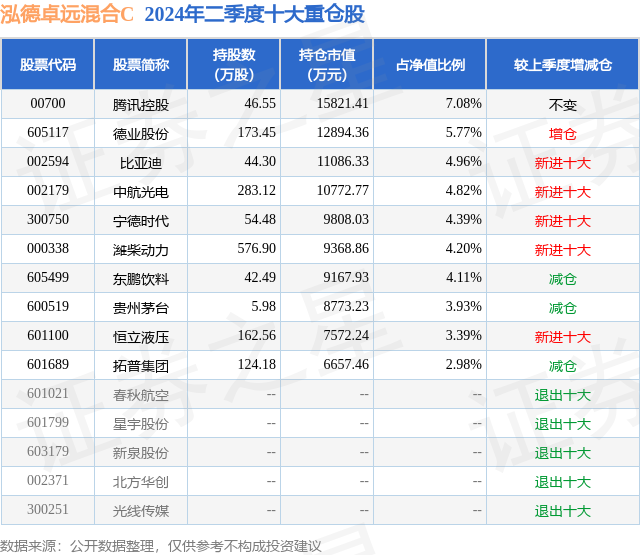Click 退出十大 in the 星宇股份 row
Viewport: 640px width, 555px height.
[x=563, y=424]
